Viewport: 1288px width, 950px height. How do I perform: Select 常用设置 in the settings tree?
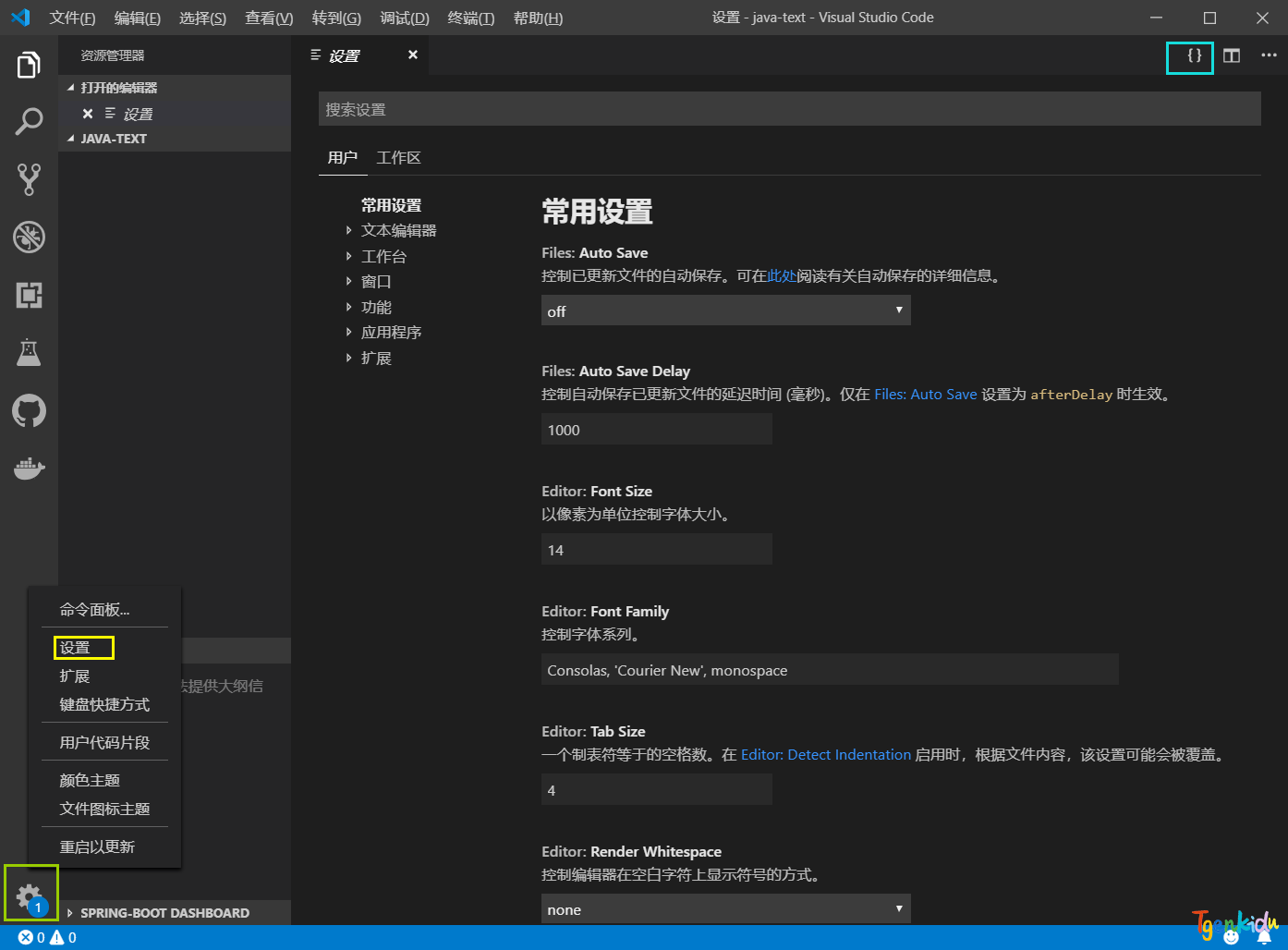(391, 205)
